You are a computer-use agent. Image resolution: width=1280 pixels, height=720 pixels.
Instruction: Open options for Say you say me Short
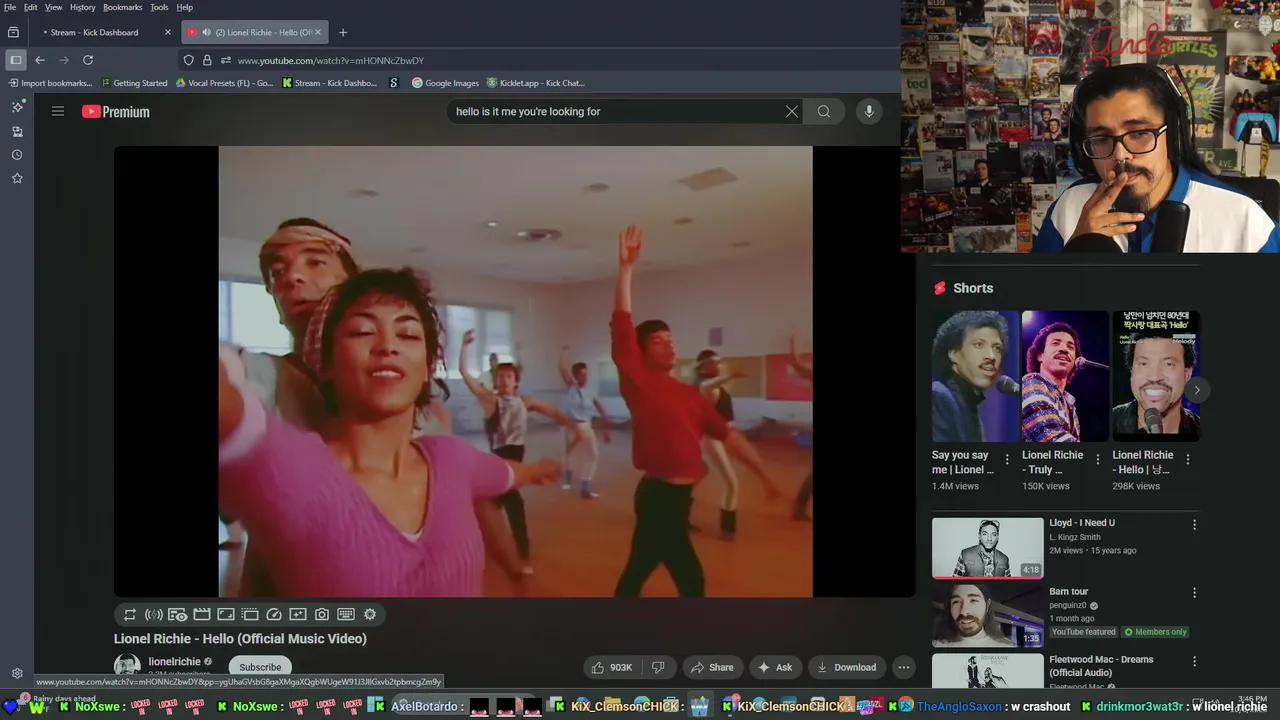coord(1007,459)
